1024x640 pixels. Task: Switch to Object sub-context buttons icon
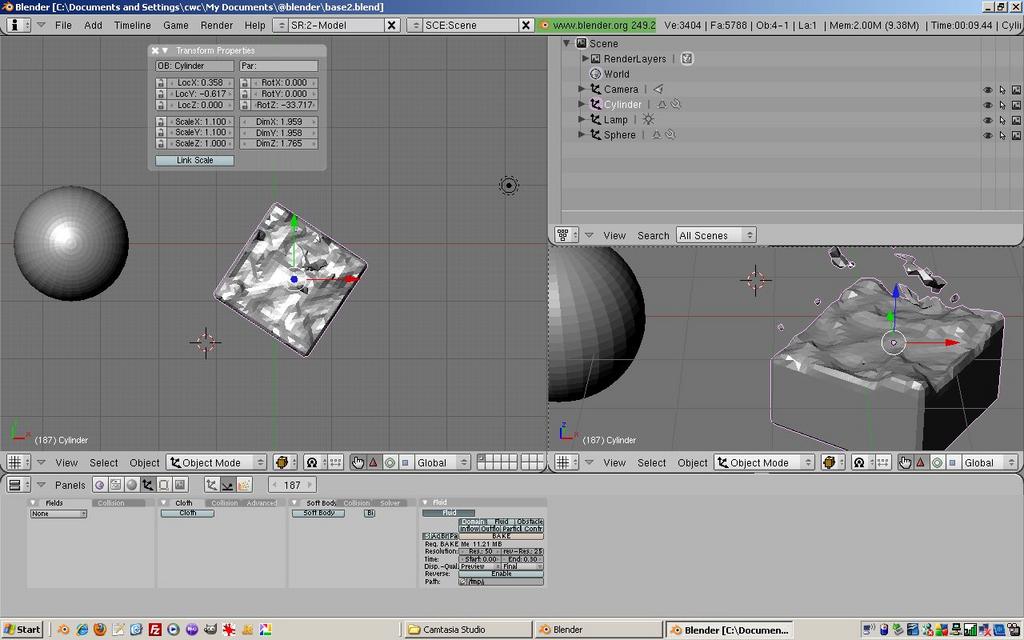pos(212,485)
